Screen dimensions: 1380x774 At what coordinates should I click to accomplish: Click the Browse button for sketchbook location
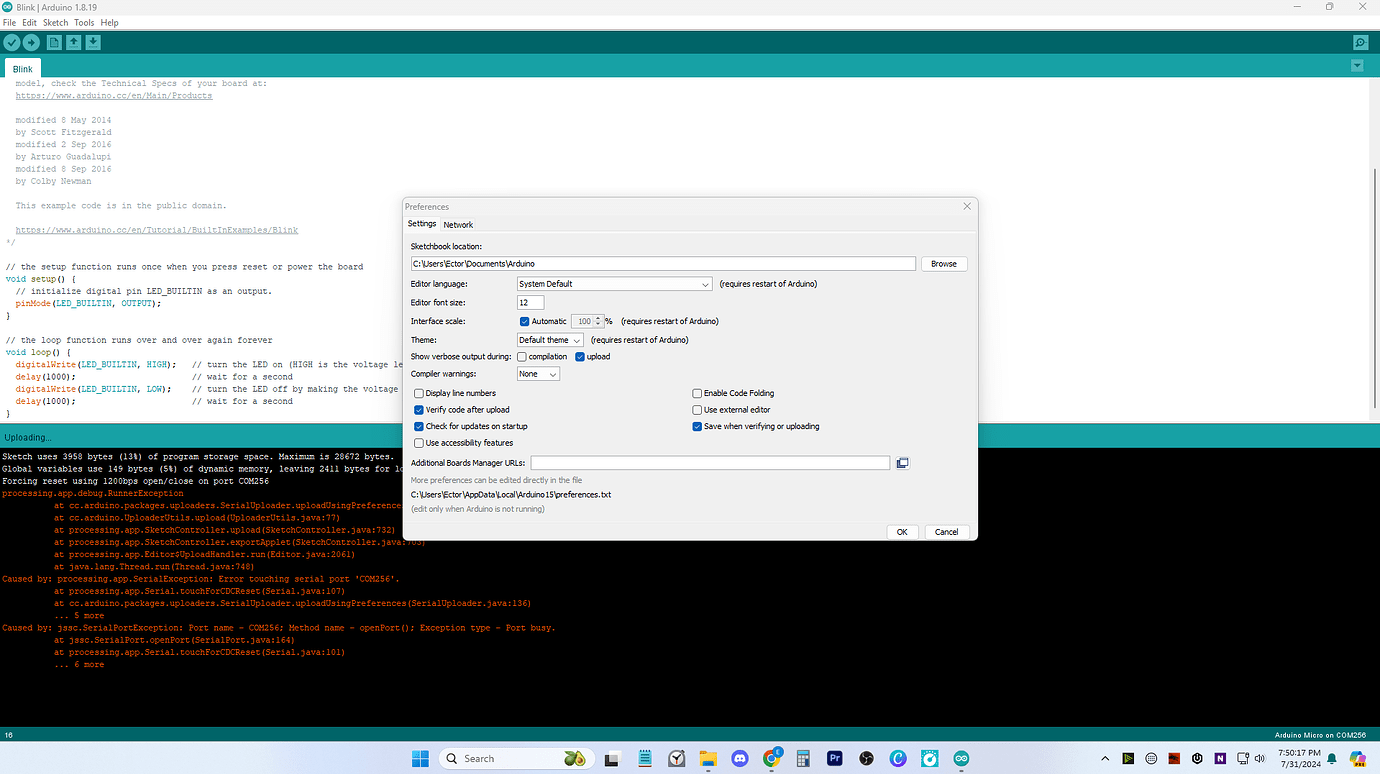click(943, 263)
